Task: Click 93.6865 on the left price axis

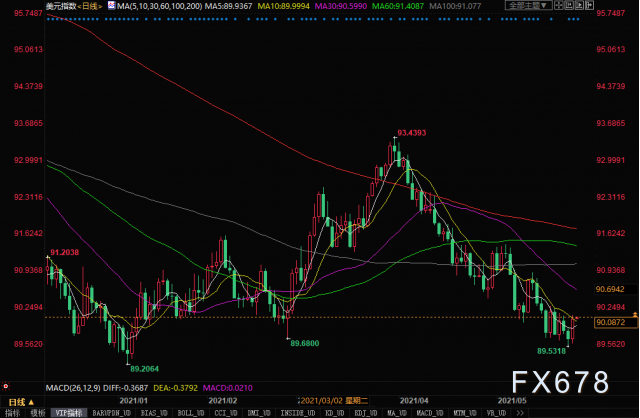Action: [28, 123]
